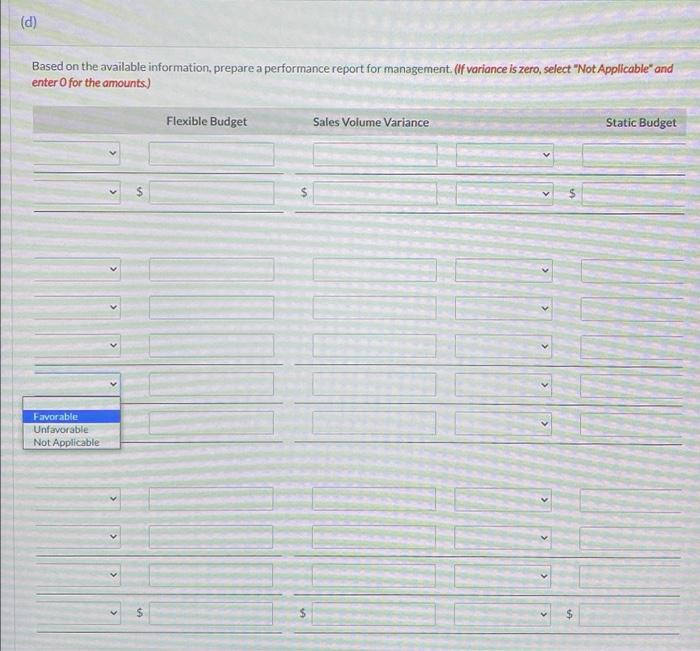Click the Static Budget field in the fourth row
Image resolution: width=700 pixels, height=651 pixels.
(632, 309)
